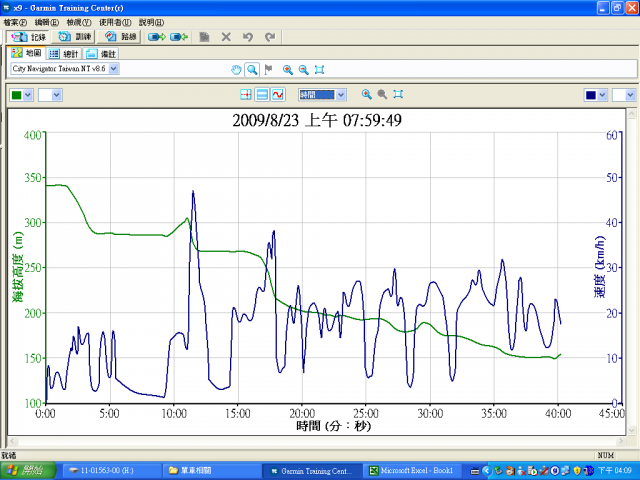Click graph zoom in icon
This screenshot has width=640, height=480.
point(367,95)
